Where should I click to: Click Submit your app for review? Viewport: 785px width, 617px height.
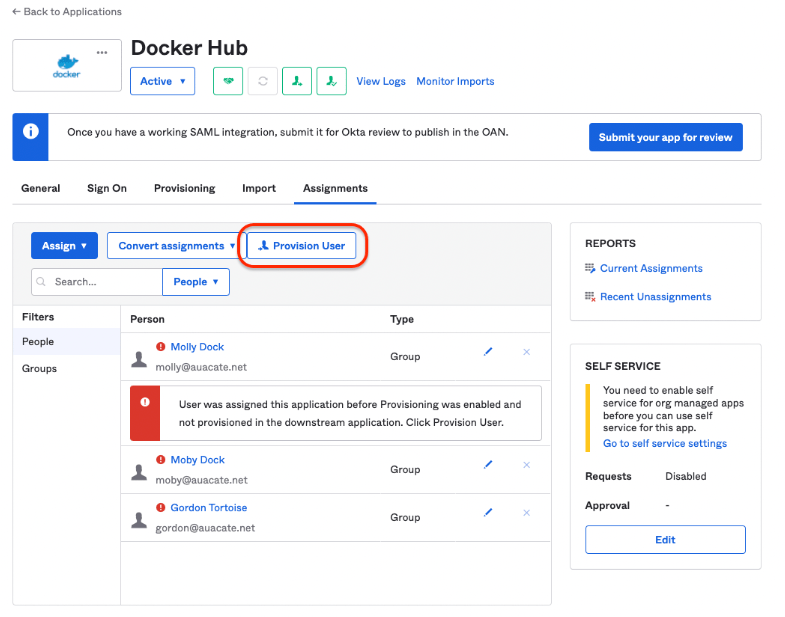pos(665,137)
